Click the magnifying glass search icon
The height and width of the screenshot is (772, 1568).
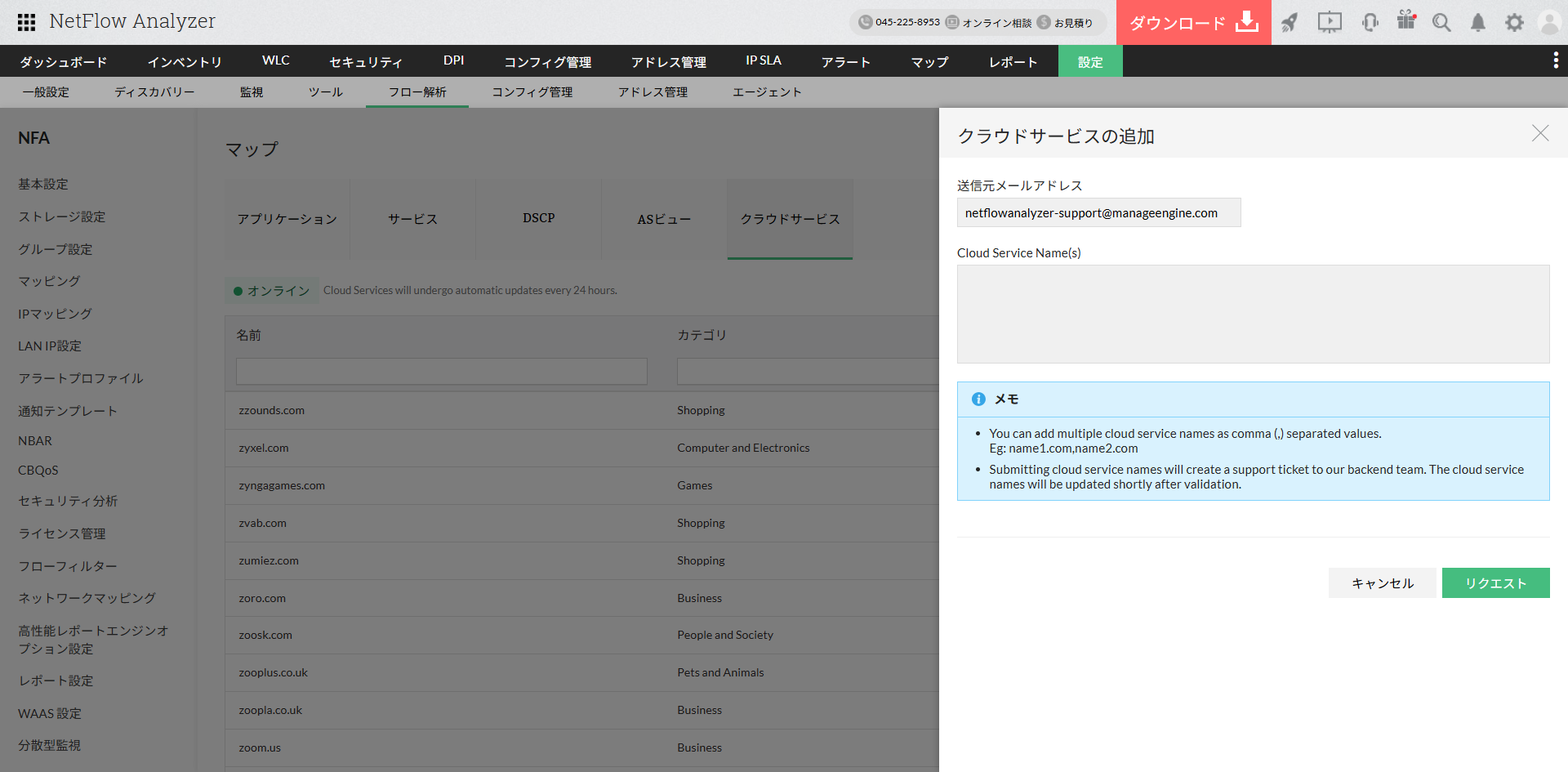pos(1441,22)
